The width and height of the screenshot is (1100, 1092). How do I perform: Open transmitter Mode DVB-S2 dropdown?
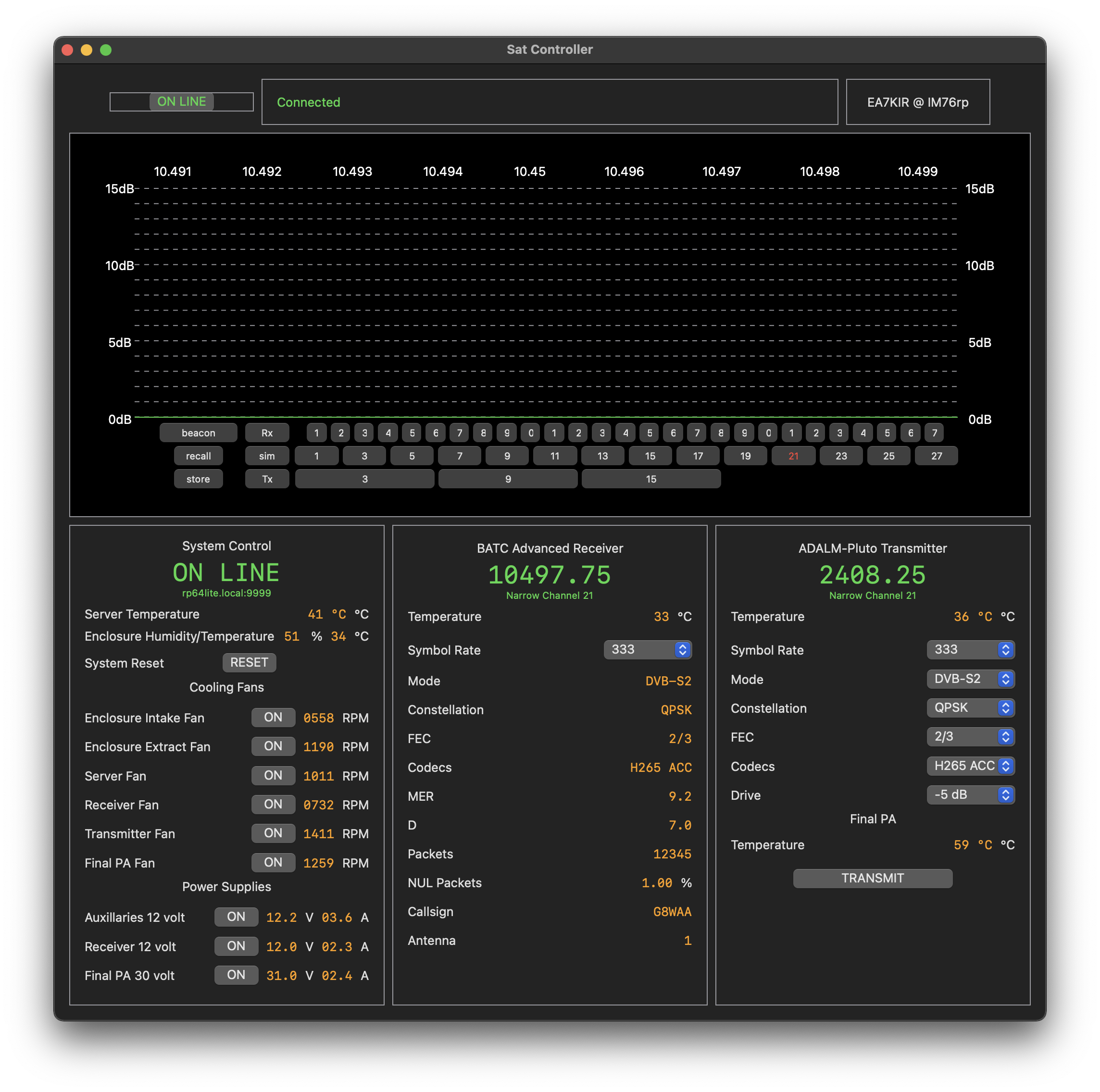(970, 679)
